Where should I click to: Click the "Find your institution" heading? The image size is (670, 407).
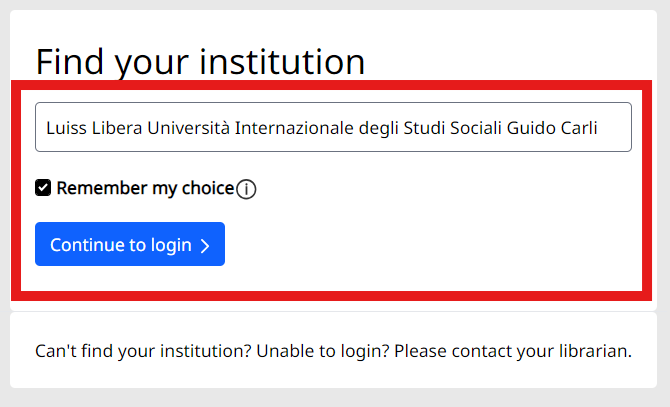click(200, 61)
